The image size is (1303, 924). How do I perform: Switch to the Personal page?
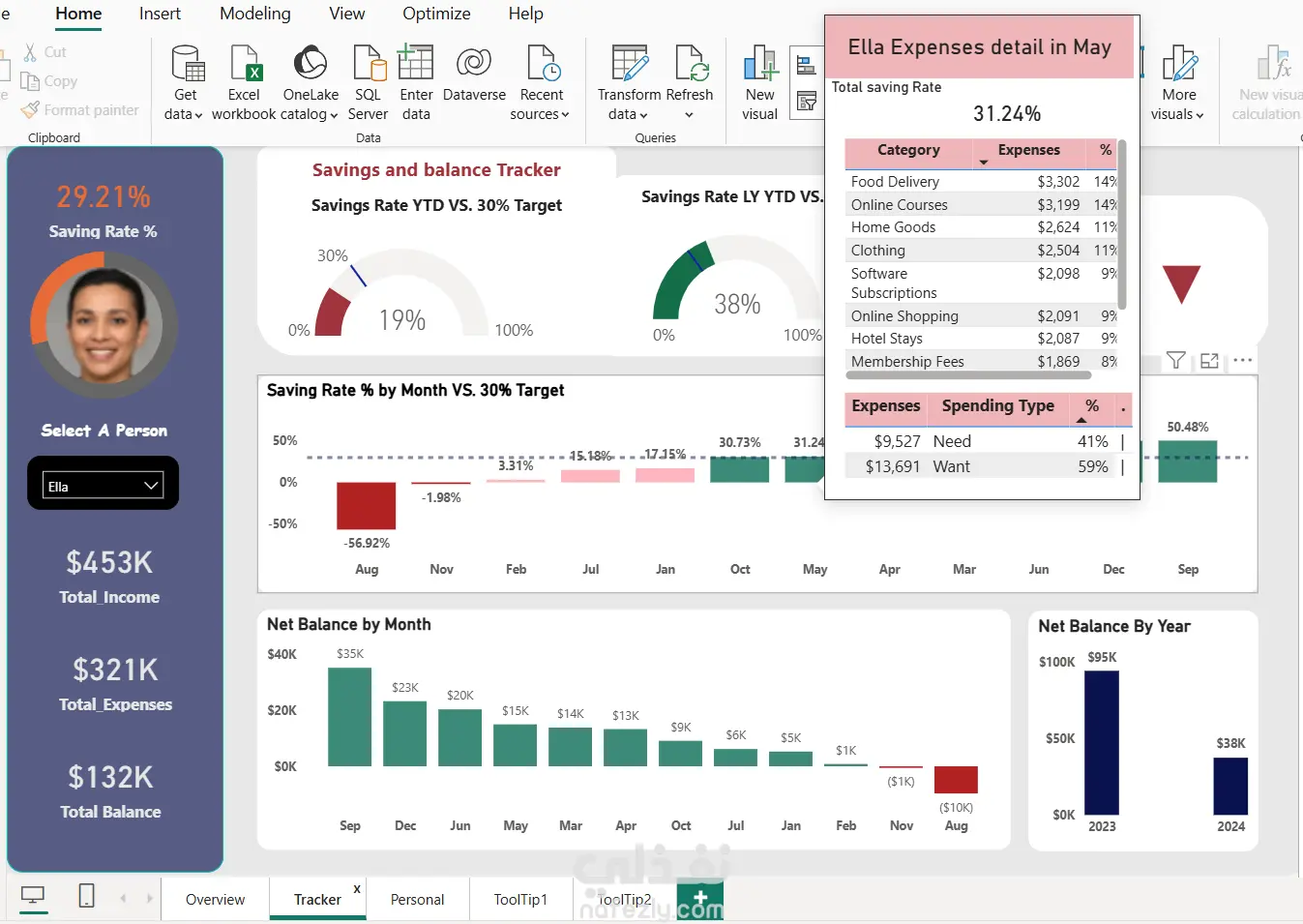pos(418,900)
